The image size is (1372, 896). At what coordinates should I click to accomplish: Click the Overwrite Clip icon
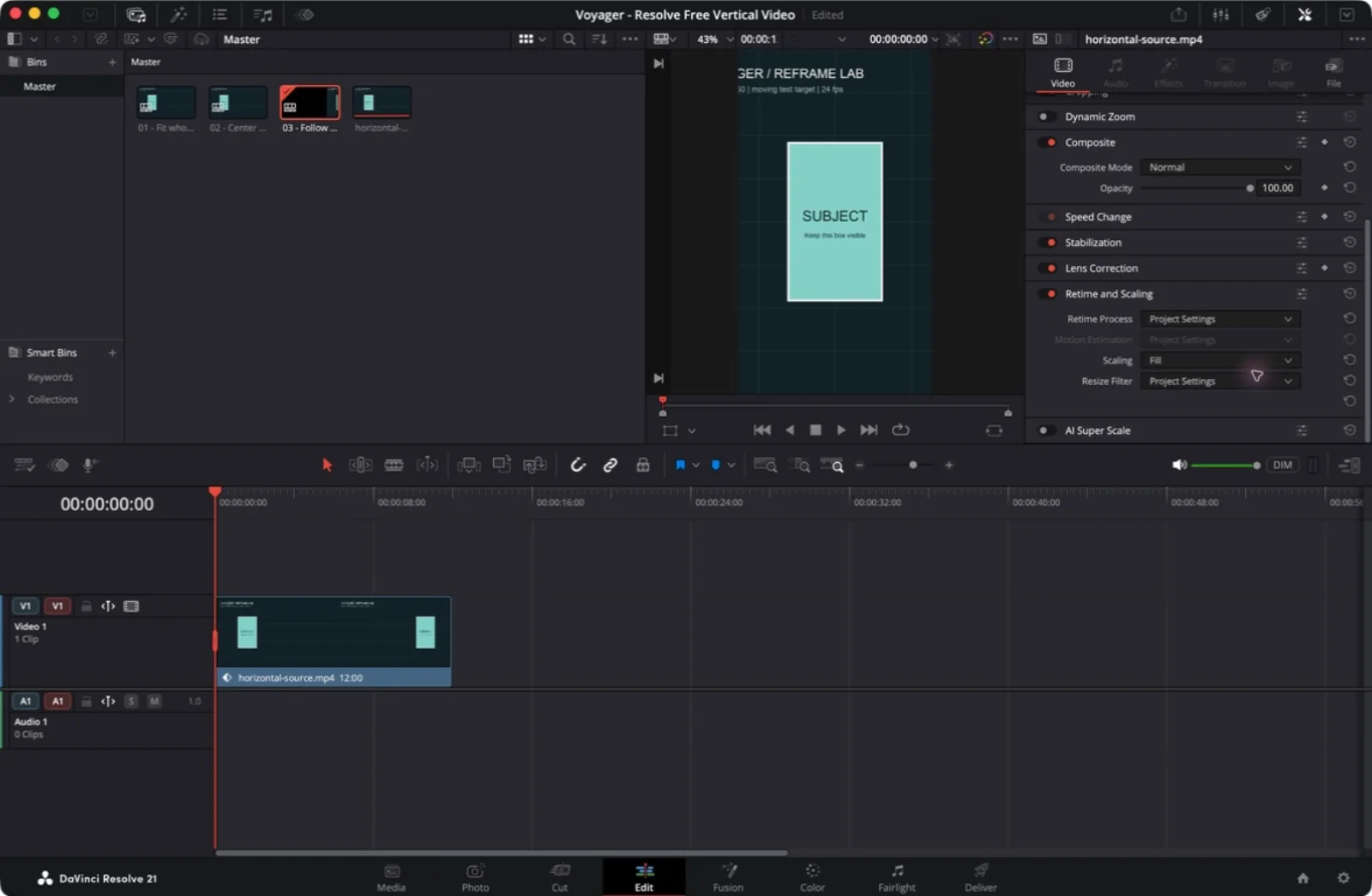pyautogui.click(x=502, y=465)
